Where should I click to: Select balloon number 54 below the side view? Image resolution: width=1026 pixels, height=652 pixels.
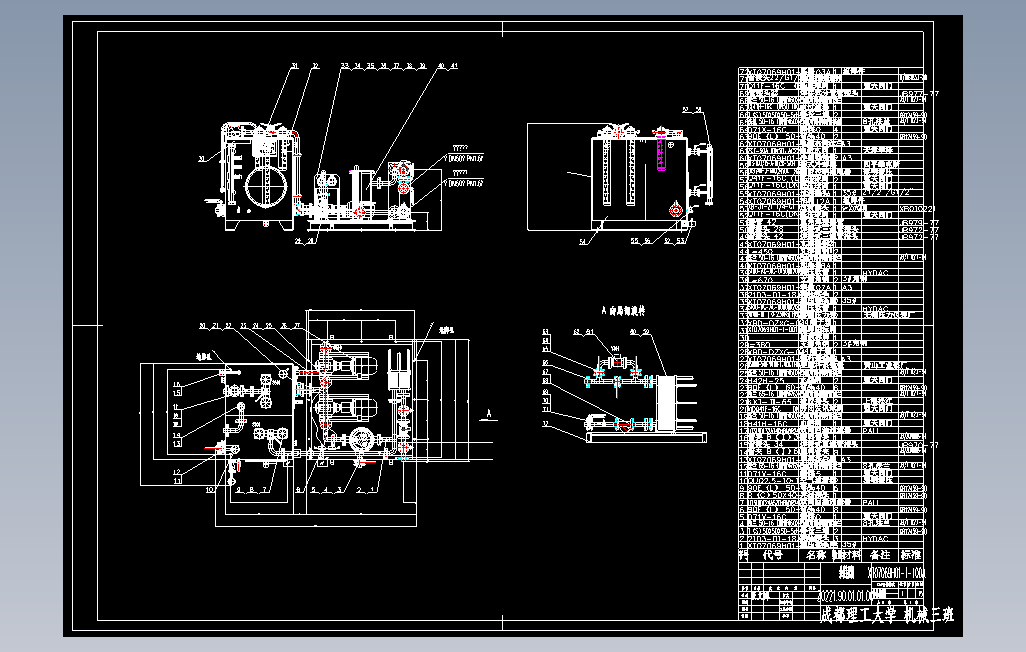(582, 242)
